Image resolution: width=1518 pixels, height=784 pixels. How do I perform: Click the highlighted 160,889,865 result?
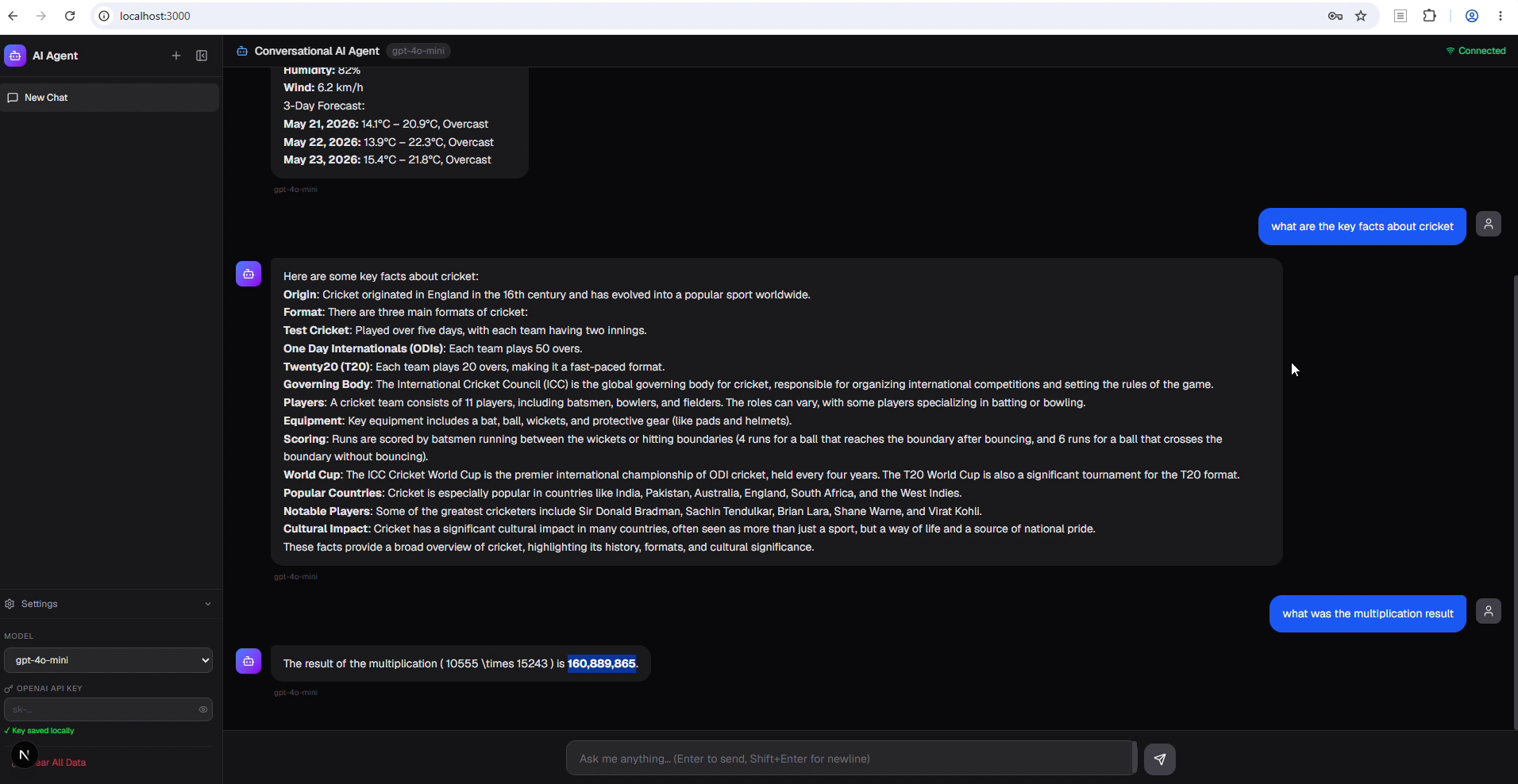coord(602,663)
